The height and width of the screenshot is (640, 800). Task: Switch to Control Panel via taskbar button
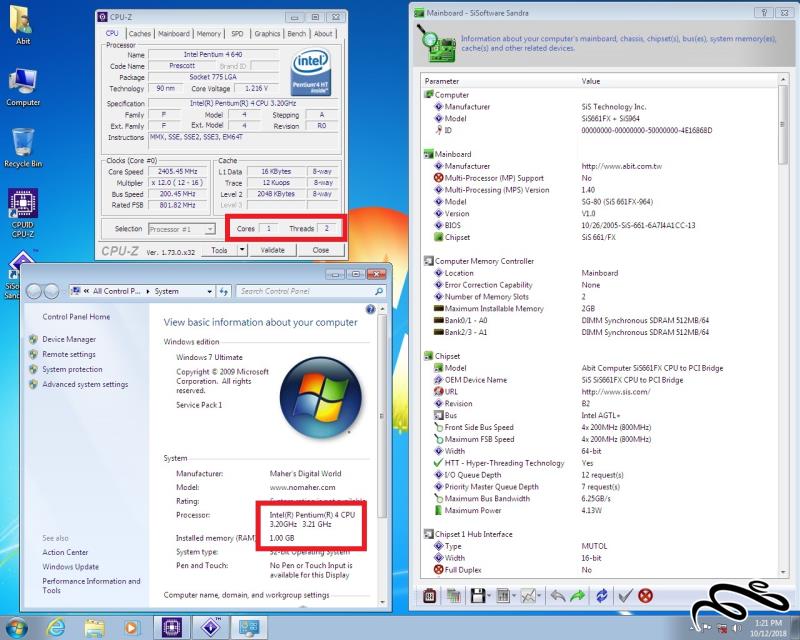(249, 628)
